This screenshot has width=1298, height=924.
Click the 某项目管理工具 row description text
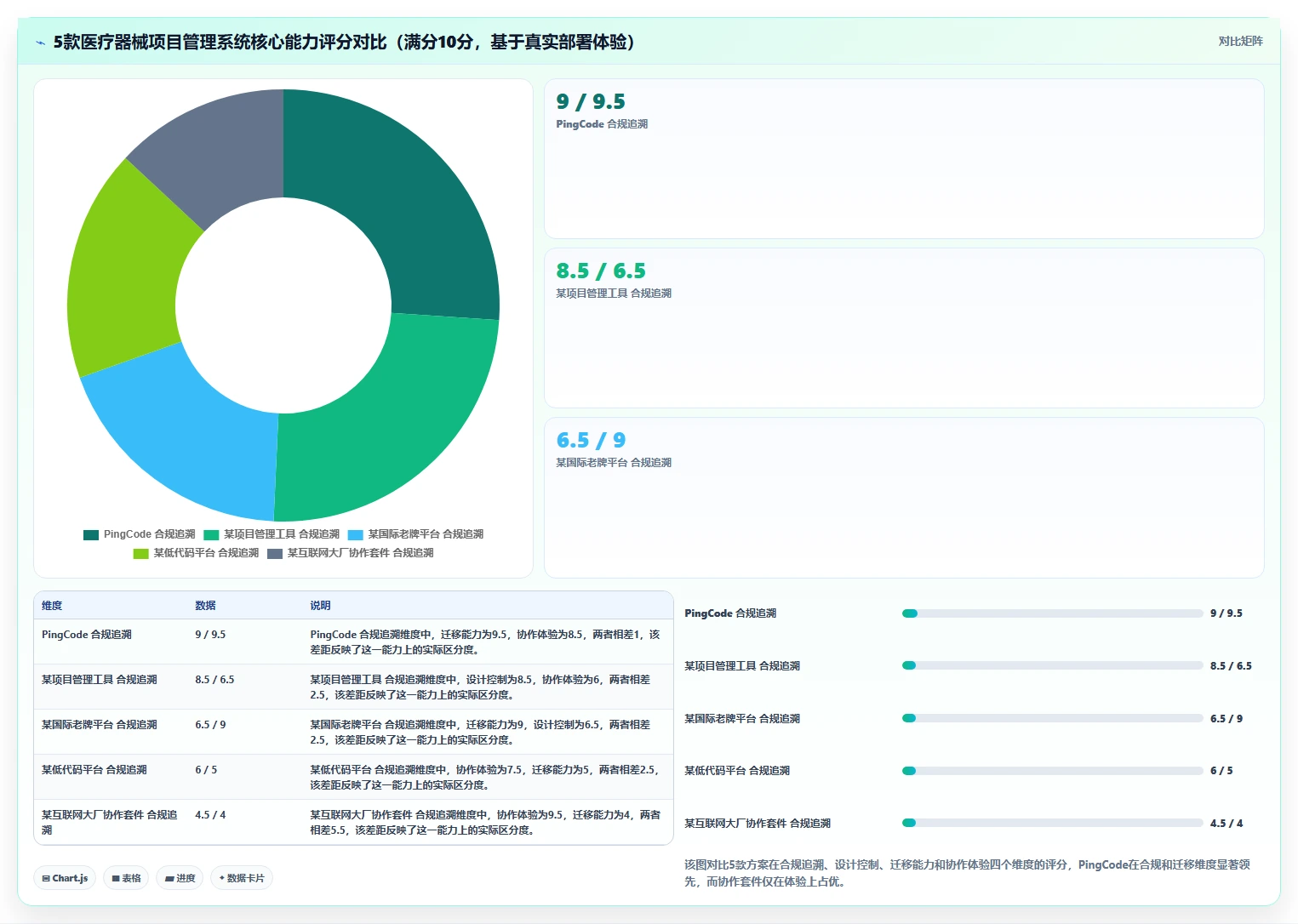[480, 687]
